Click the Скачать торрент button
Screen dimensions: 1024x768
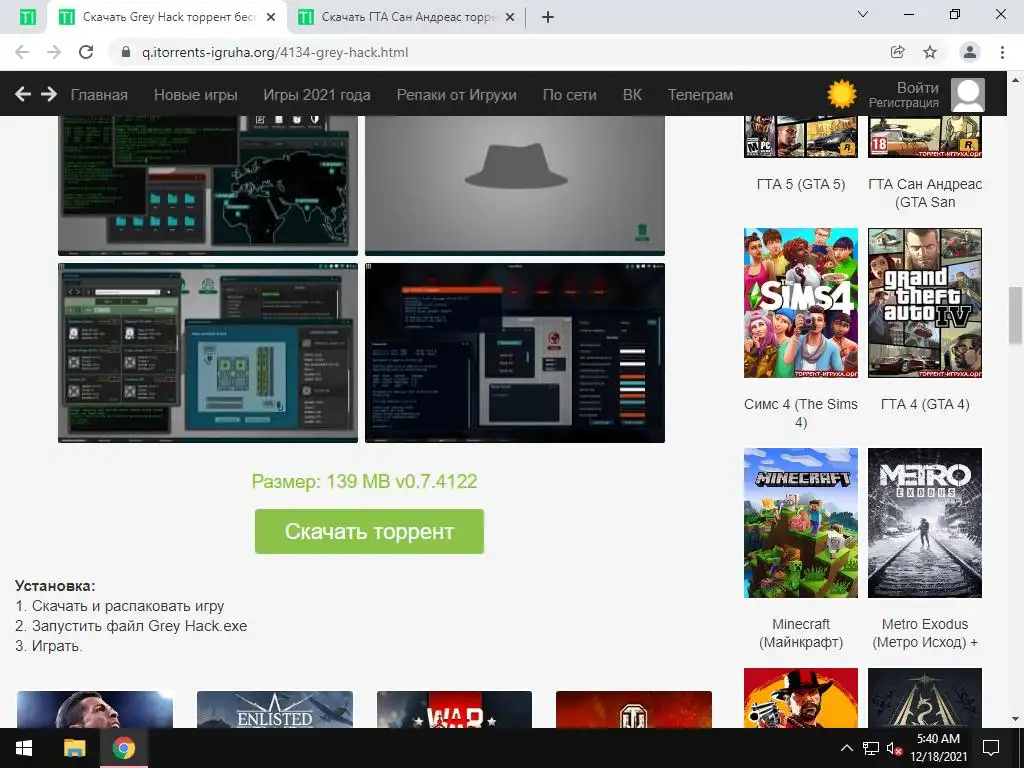pos(369,532)
